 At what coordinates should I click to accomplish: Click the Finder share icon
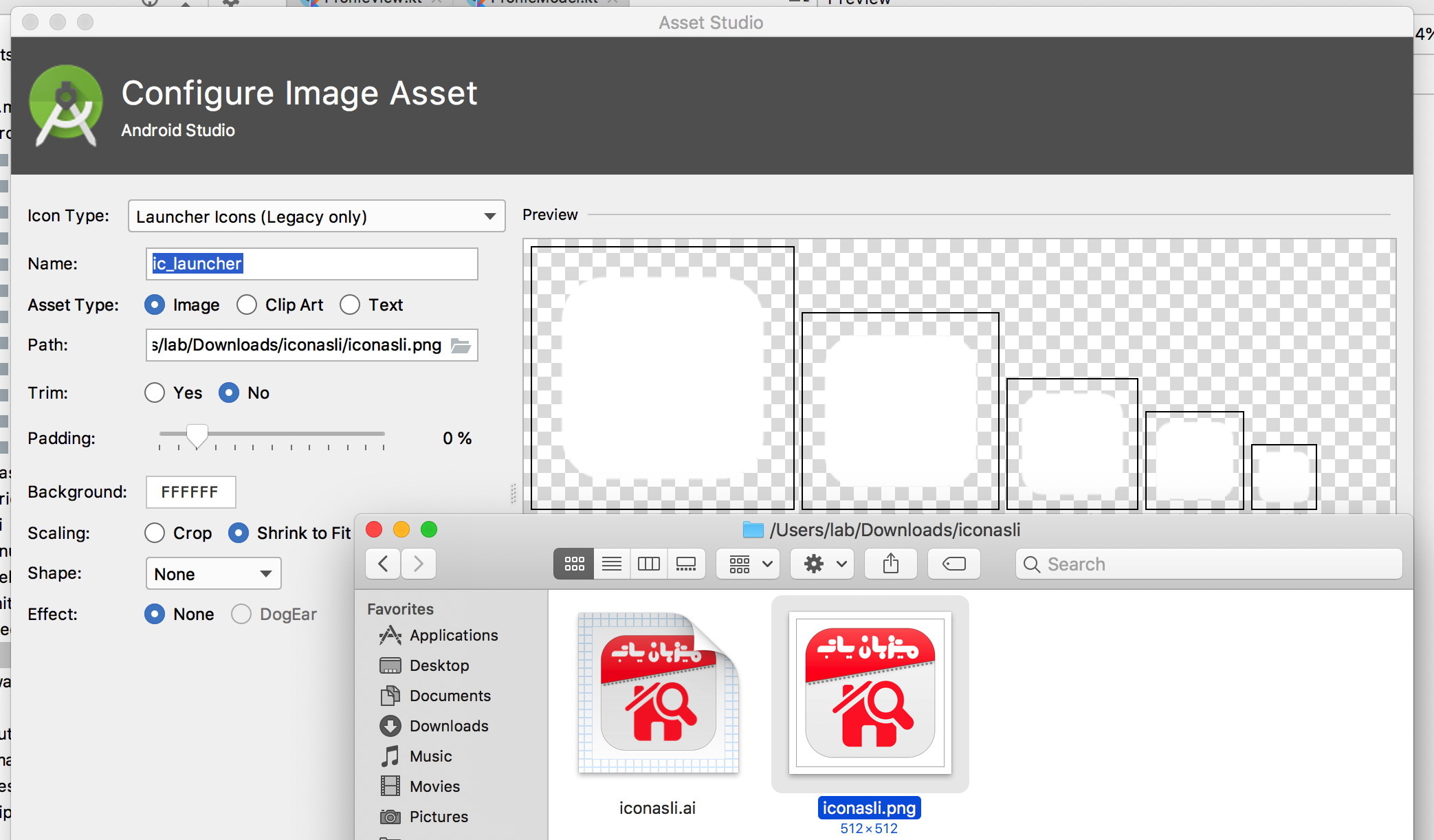point(890,564)
